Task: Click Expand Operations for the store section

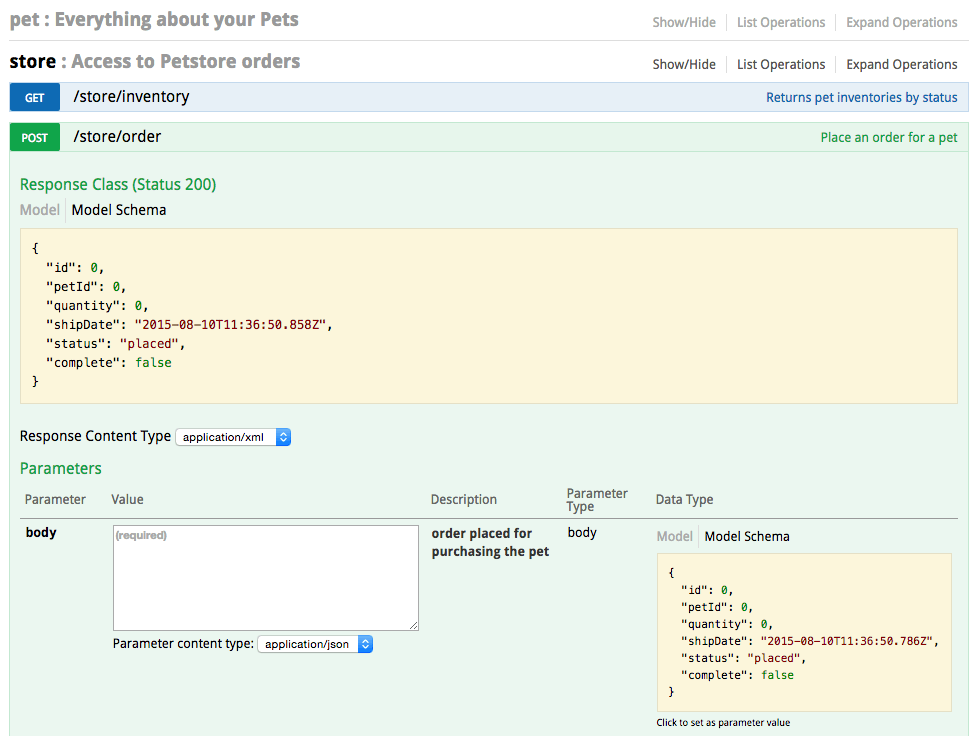Action: 900,64
